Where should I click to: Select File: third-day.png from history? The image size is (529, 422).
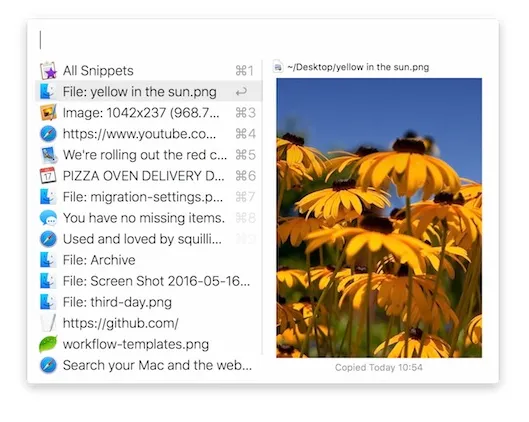coord(148,302)
